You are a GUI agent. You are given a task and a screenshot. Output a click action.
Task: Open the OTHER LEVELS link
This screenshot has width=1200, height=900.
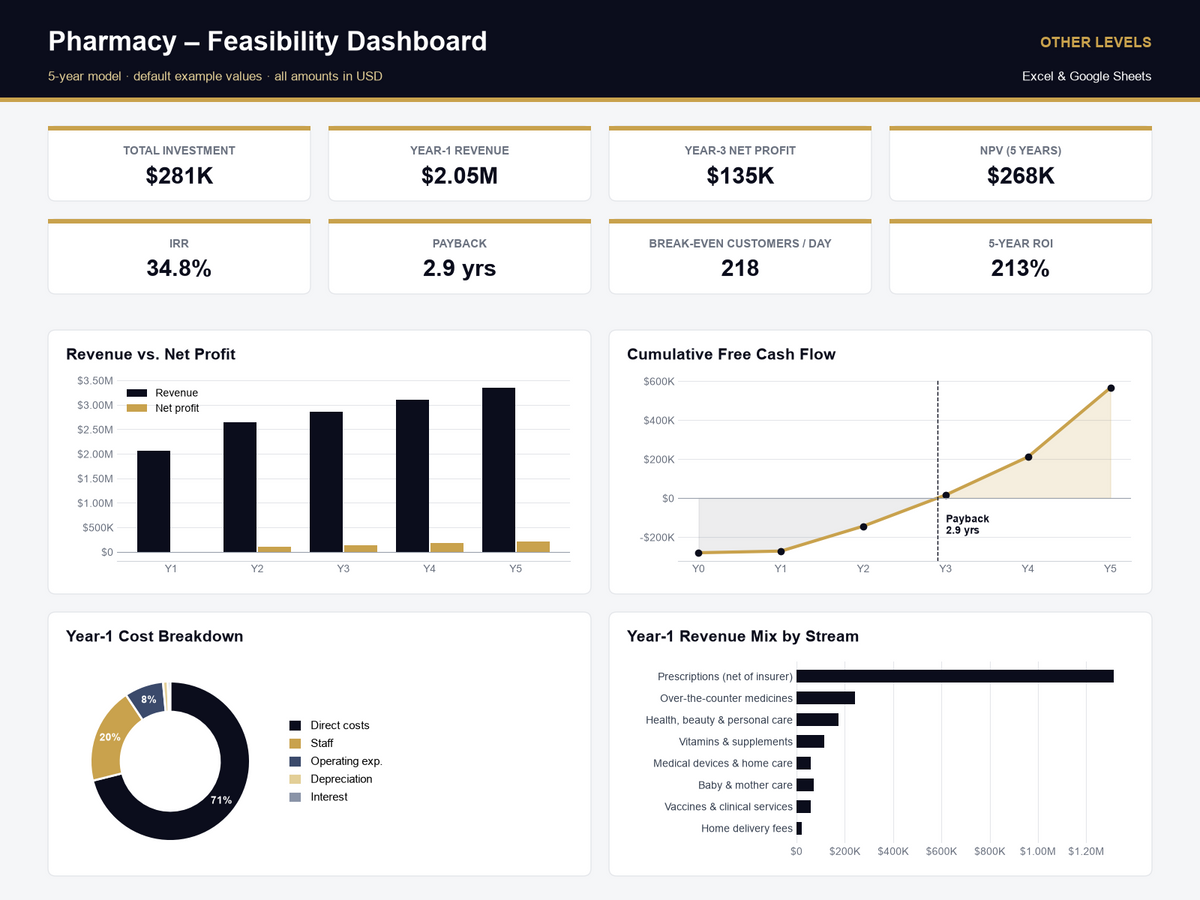[x=1095, y=42]
